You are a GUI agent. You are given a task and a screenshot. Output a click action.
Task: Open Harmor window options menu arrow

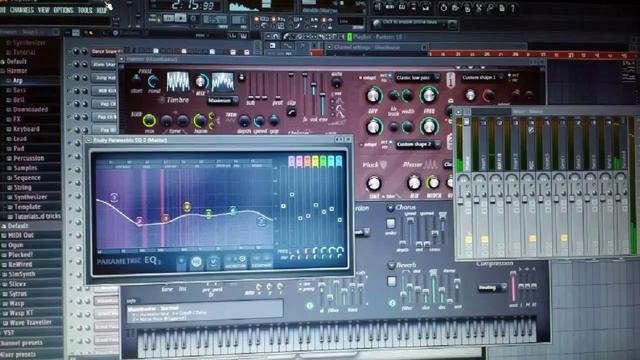(x=122, y=60)
